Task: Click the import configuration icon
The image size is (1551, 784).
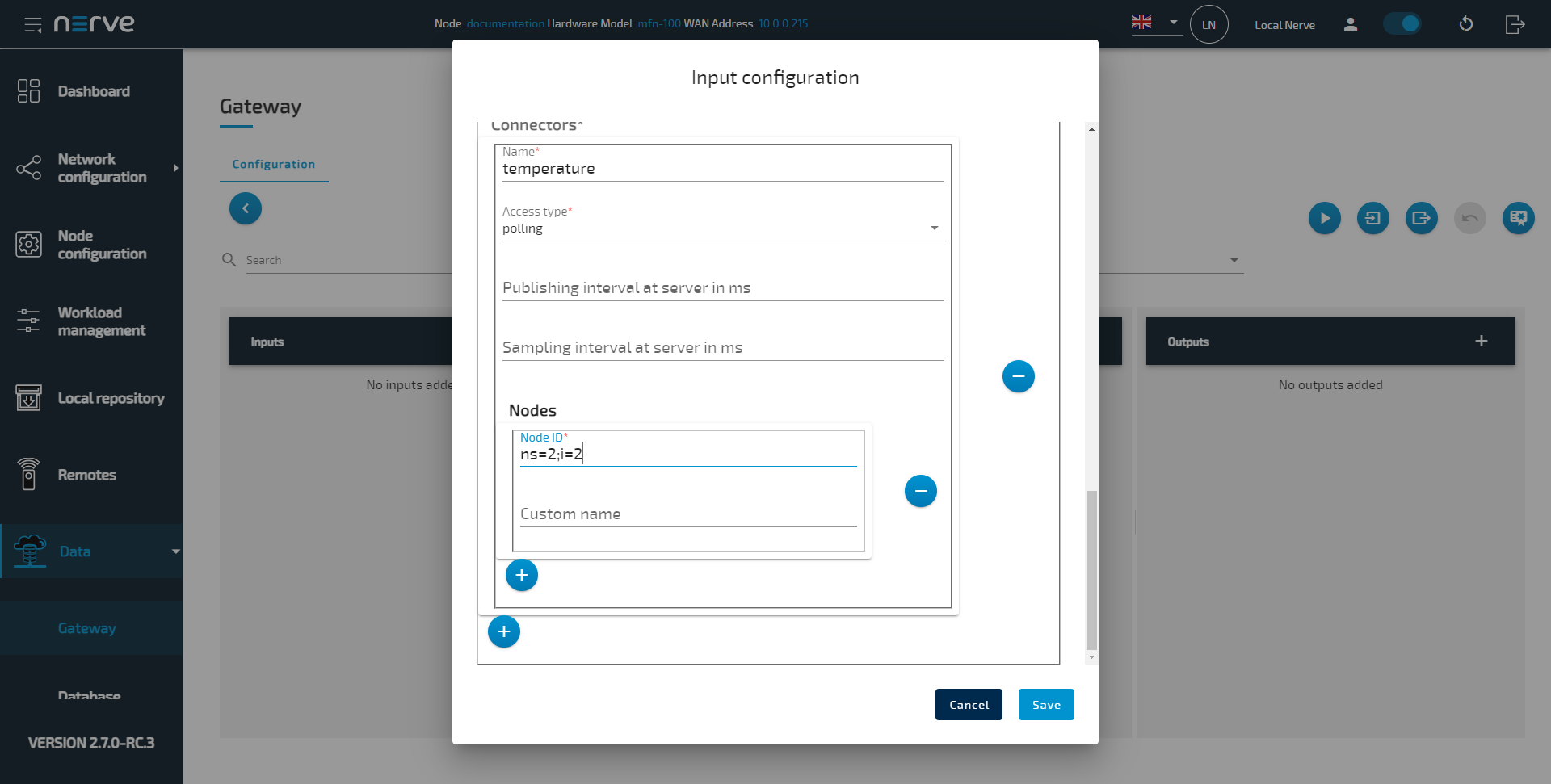Action: point(1372,218)
